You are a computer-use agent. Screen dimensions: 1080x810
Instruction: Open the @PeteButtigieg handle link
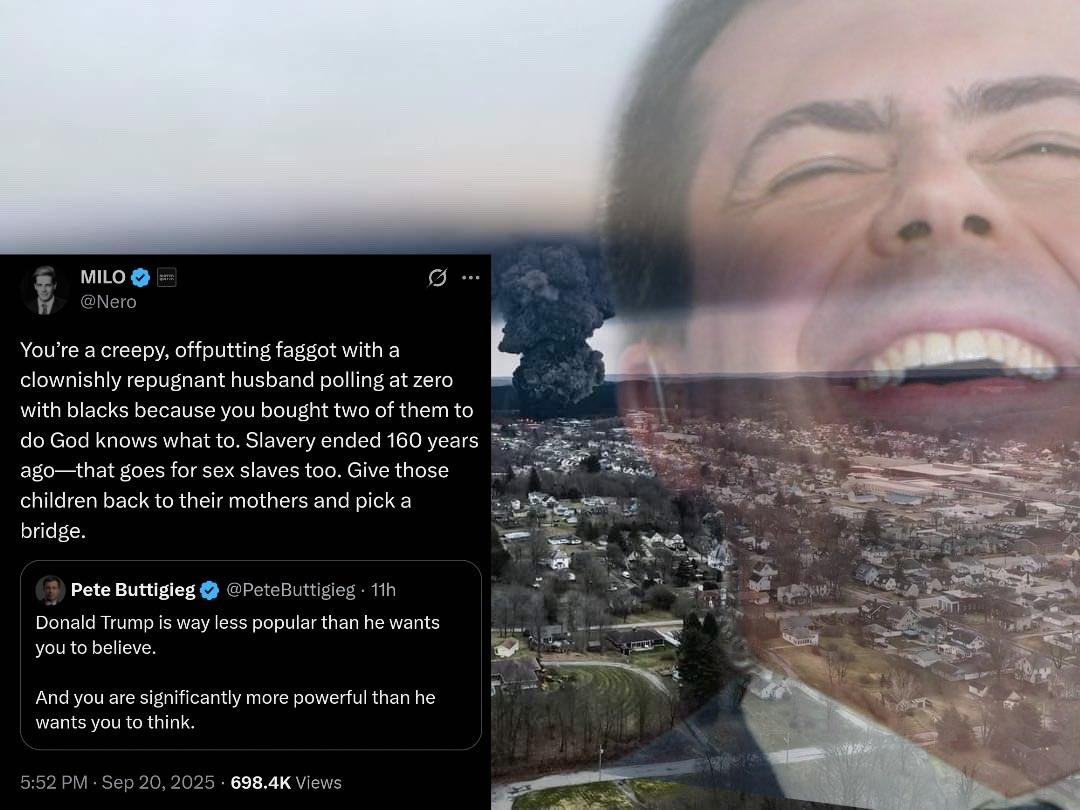click(291, 590)
